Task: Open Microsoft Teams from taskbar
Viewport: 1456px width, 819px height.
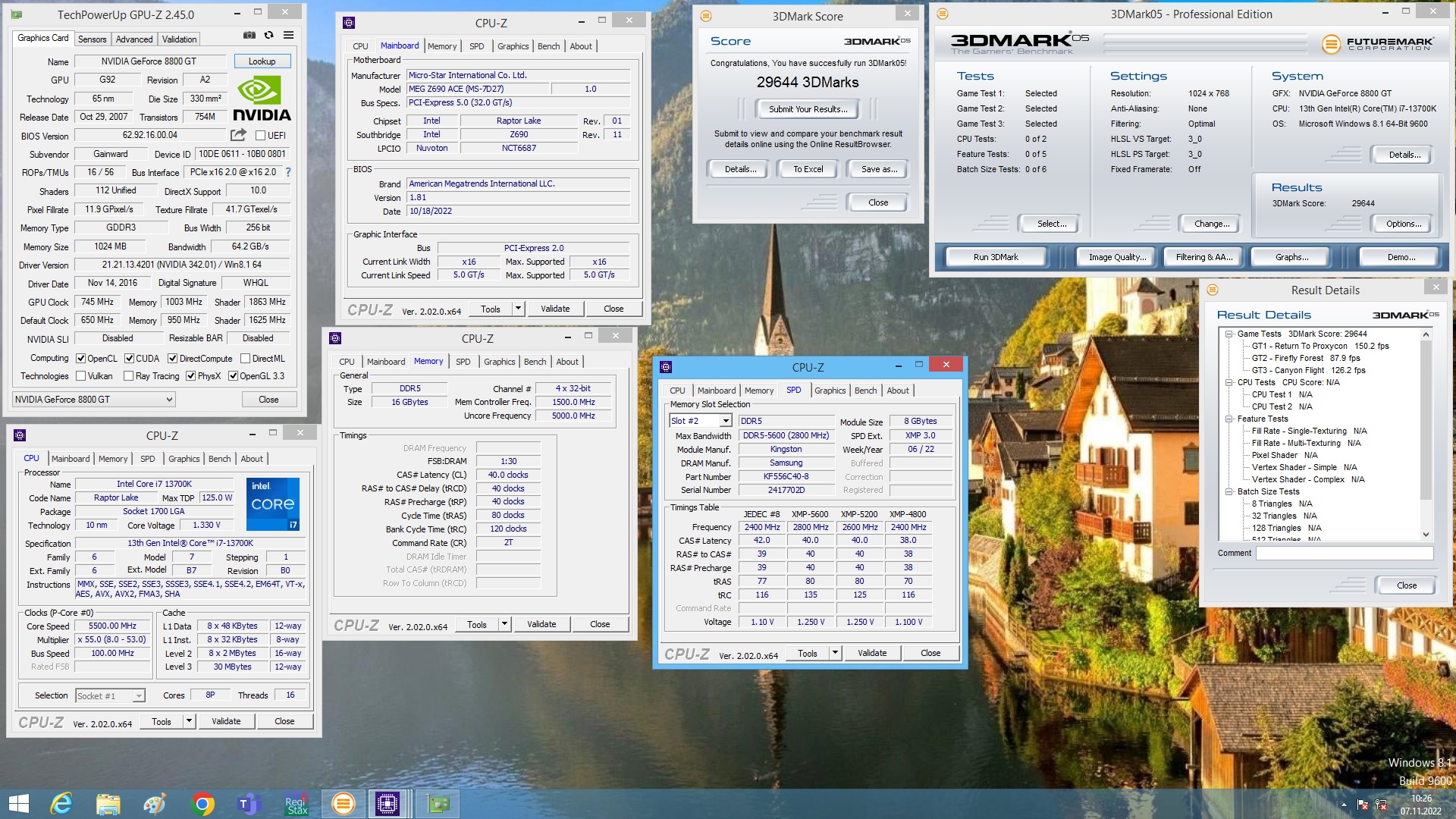Action: click(x=248, y=804)
